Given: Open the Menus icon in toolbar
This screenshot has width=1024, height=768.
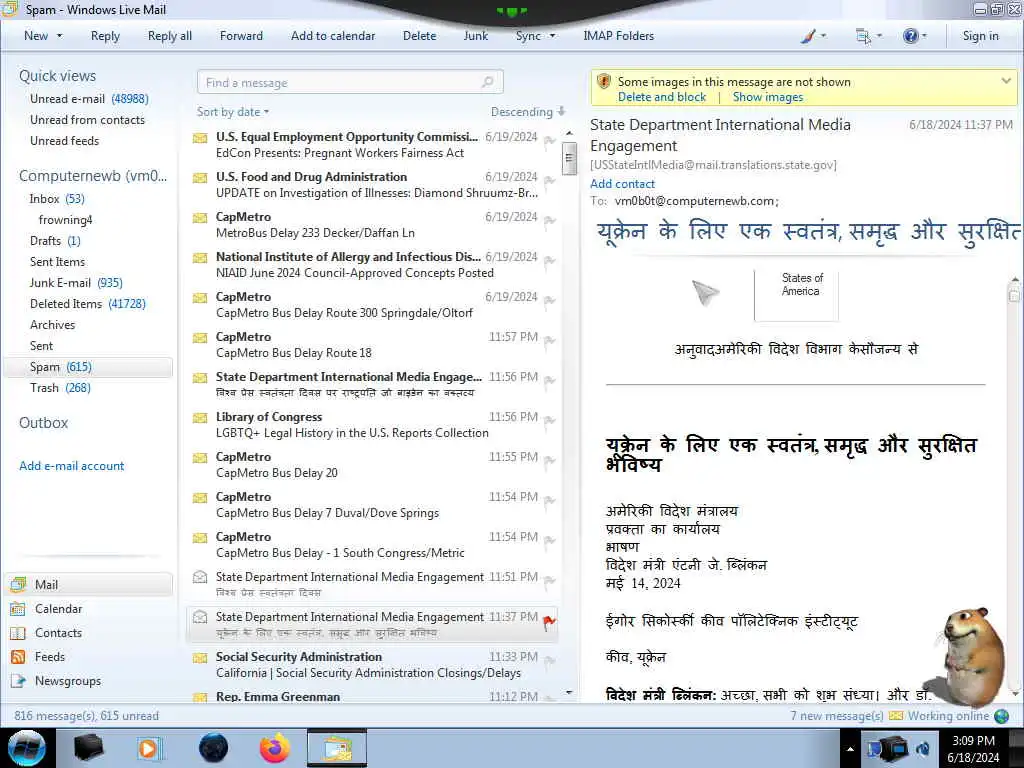Looking at the screenshot, I should [863, 37].
